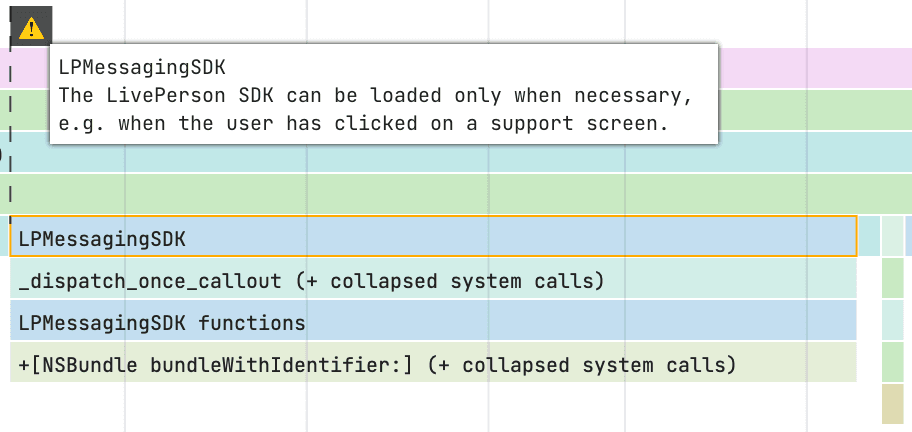Select narrow green frame beside _dispatch_once_callout row
The height and width of the screenshot is (432, 912).
(x=892, y=279)
